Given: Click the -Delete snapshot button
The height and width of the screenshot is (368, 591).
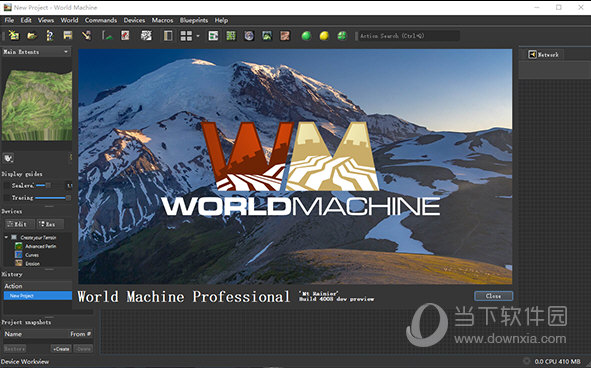Looking at the screenshot, I should (x=83, y=349).
